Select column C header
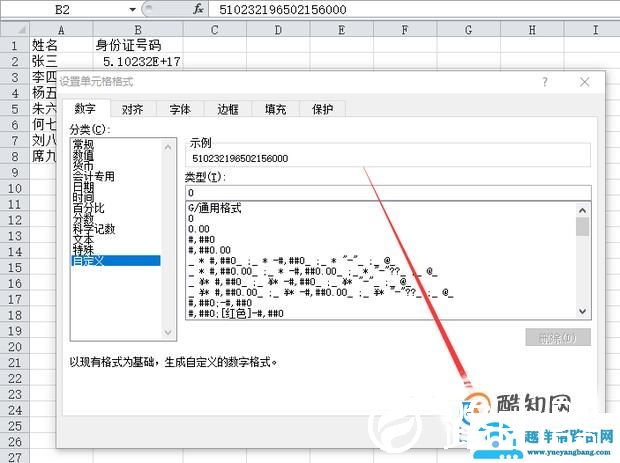The height and width of the screenshot is (463, 620). (215, 30)
